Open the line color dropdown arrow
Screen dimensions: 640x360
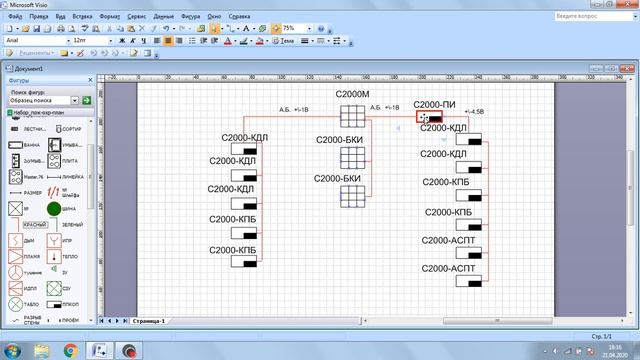(x=251, y=41)
